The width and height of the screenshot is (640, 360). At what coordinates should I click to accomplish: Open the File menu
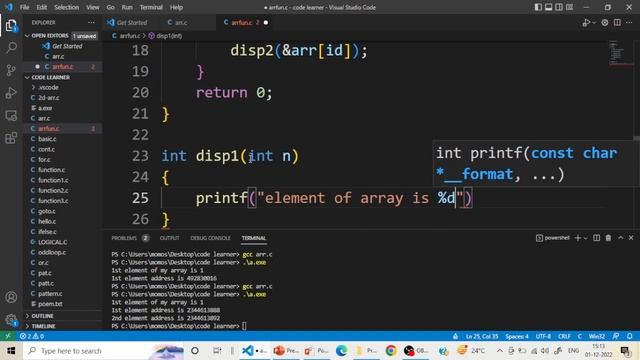pos(24,7)
